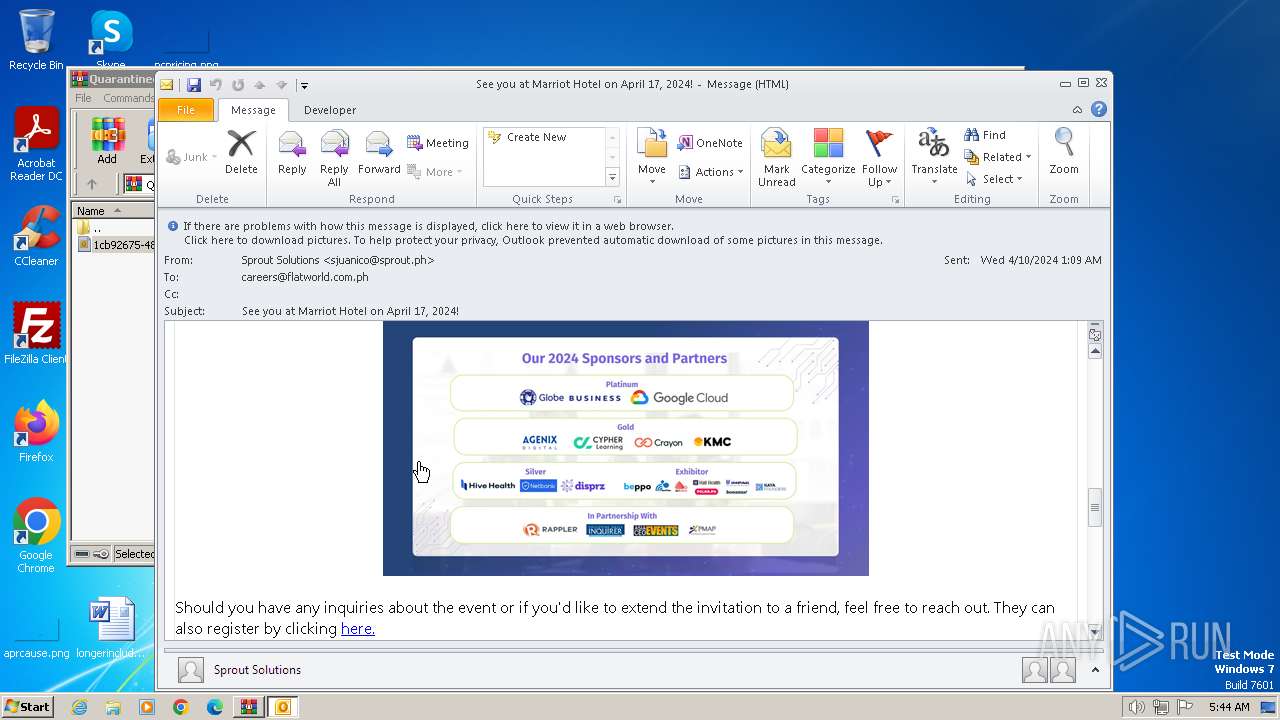This screenshot has width=1280, height=720.
Task: Save the message via quick access toolbar
Action: (x=194, y=85)
